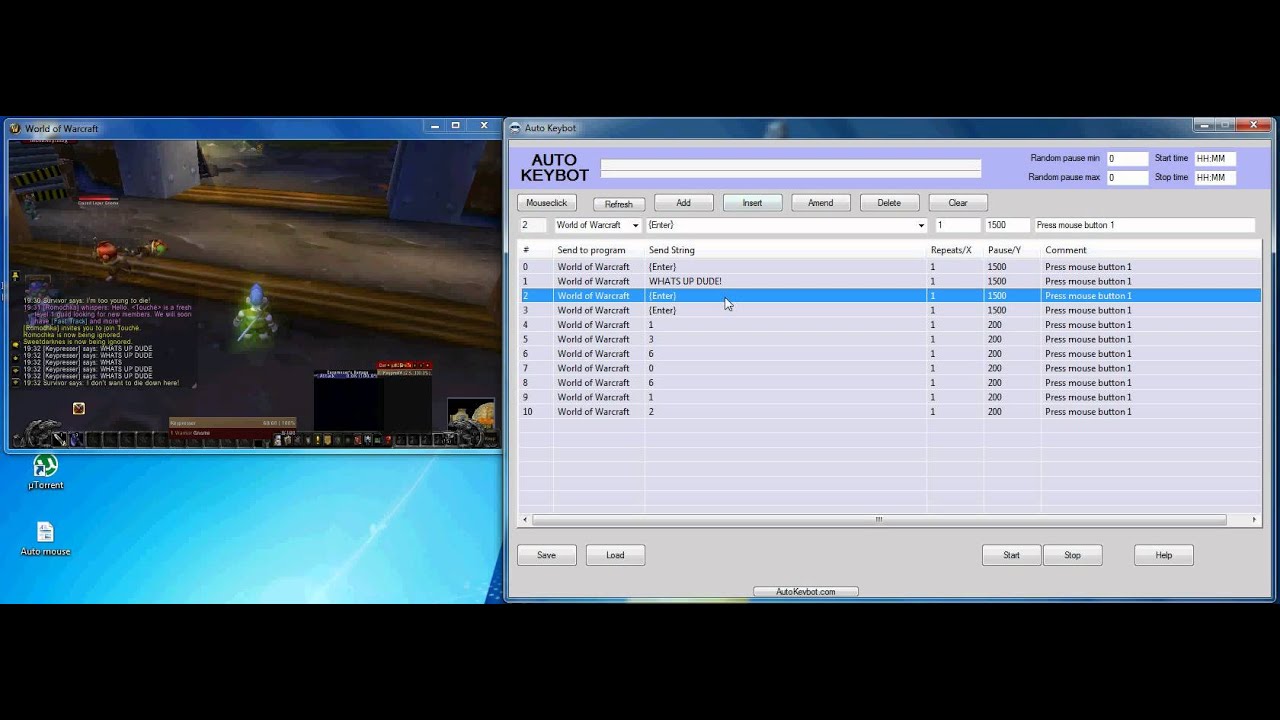Screen dimensions: 1280x720
Task: Click the Repeats input field showing 1
Action: pyautogui.click(x=957, y=225)
